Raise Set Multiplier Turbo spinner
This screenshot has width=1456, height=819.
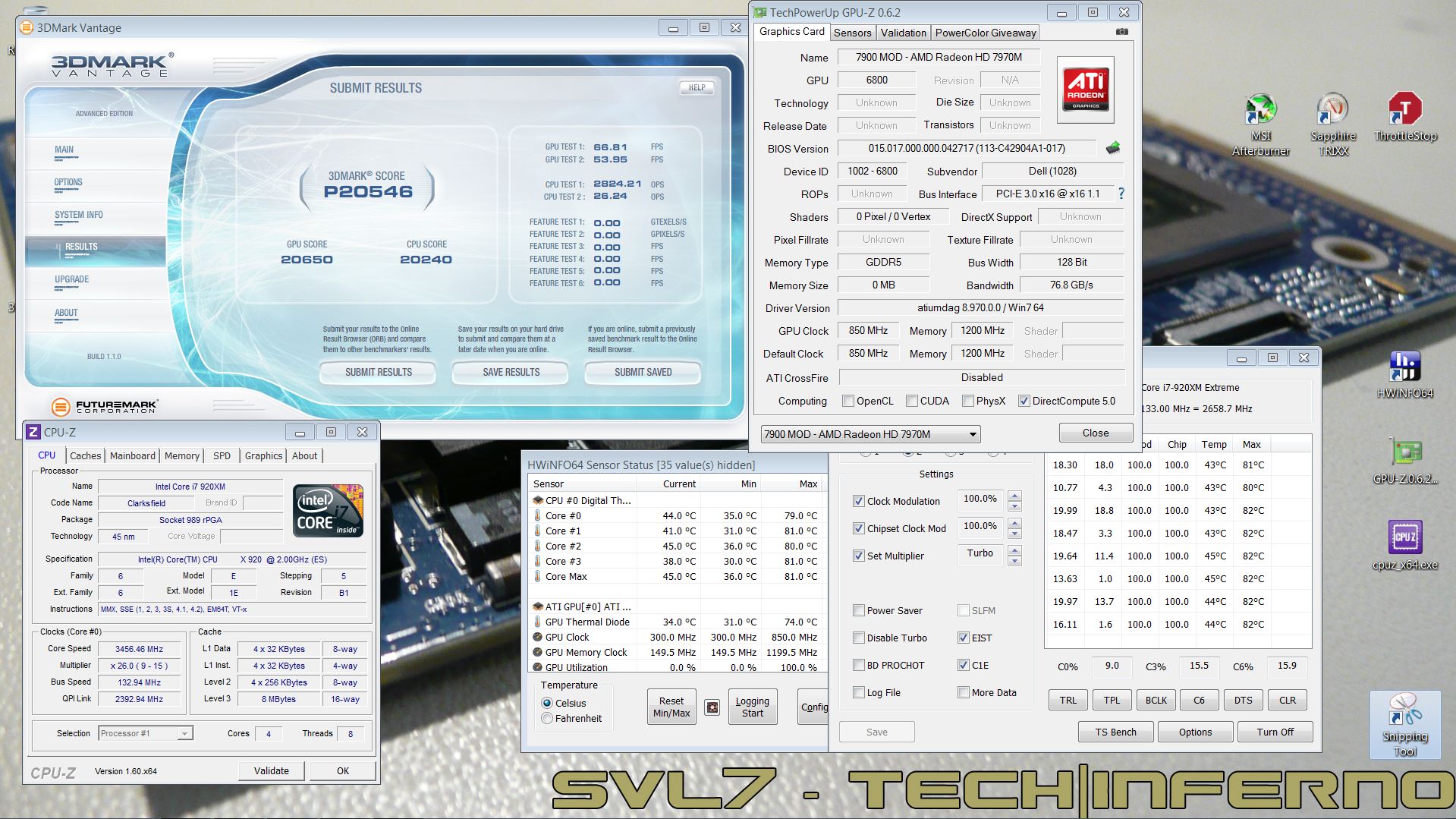pos(1014,550)
